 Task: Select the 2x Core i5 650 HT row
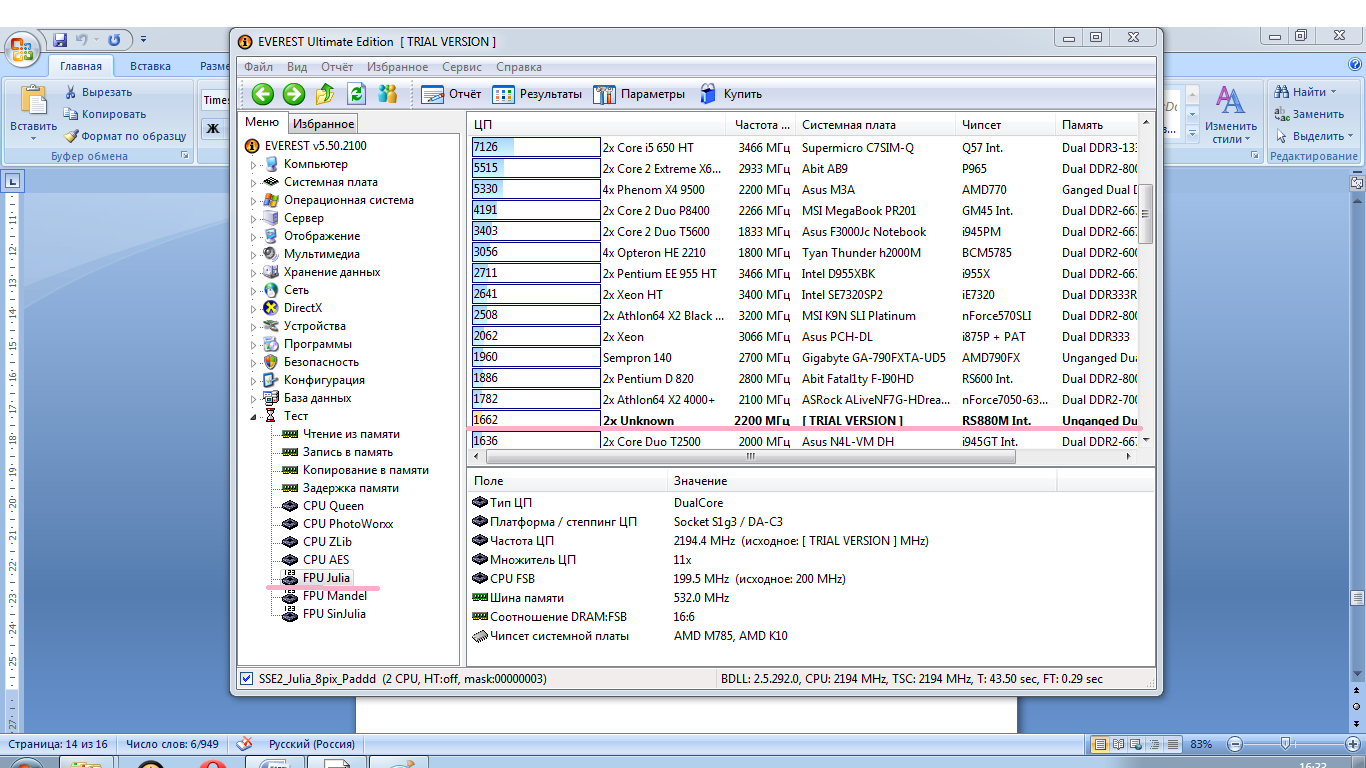tap(804, 147)
